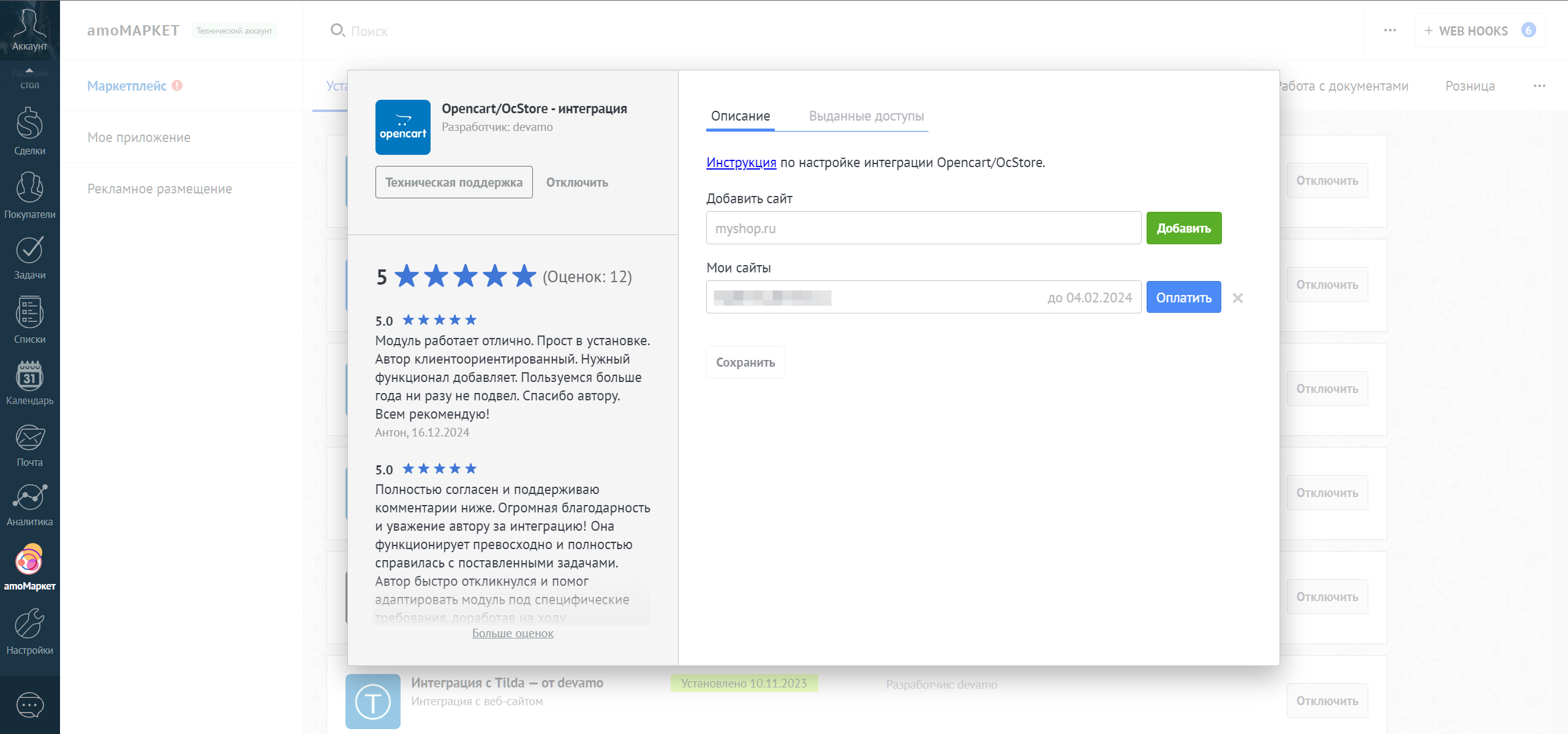Open Почта section in sidebar
Viewport: 1568px width, 734px height.
(x=29, y=446)
